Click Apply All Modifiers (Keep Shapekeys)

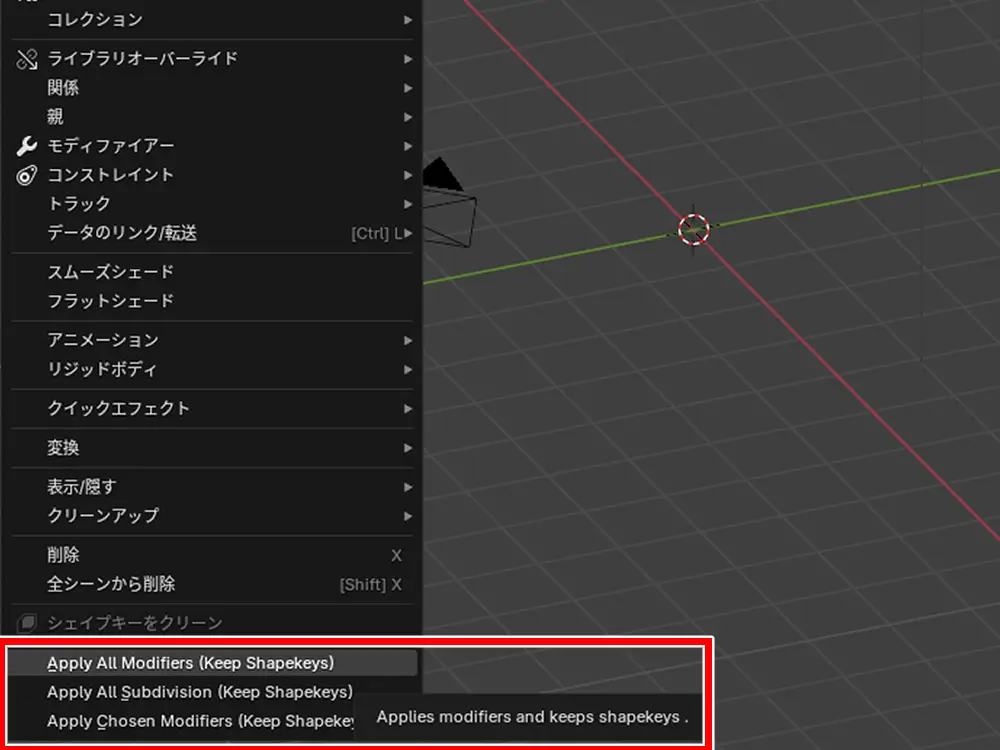tap(190, 663)
